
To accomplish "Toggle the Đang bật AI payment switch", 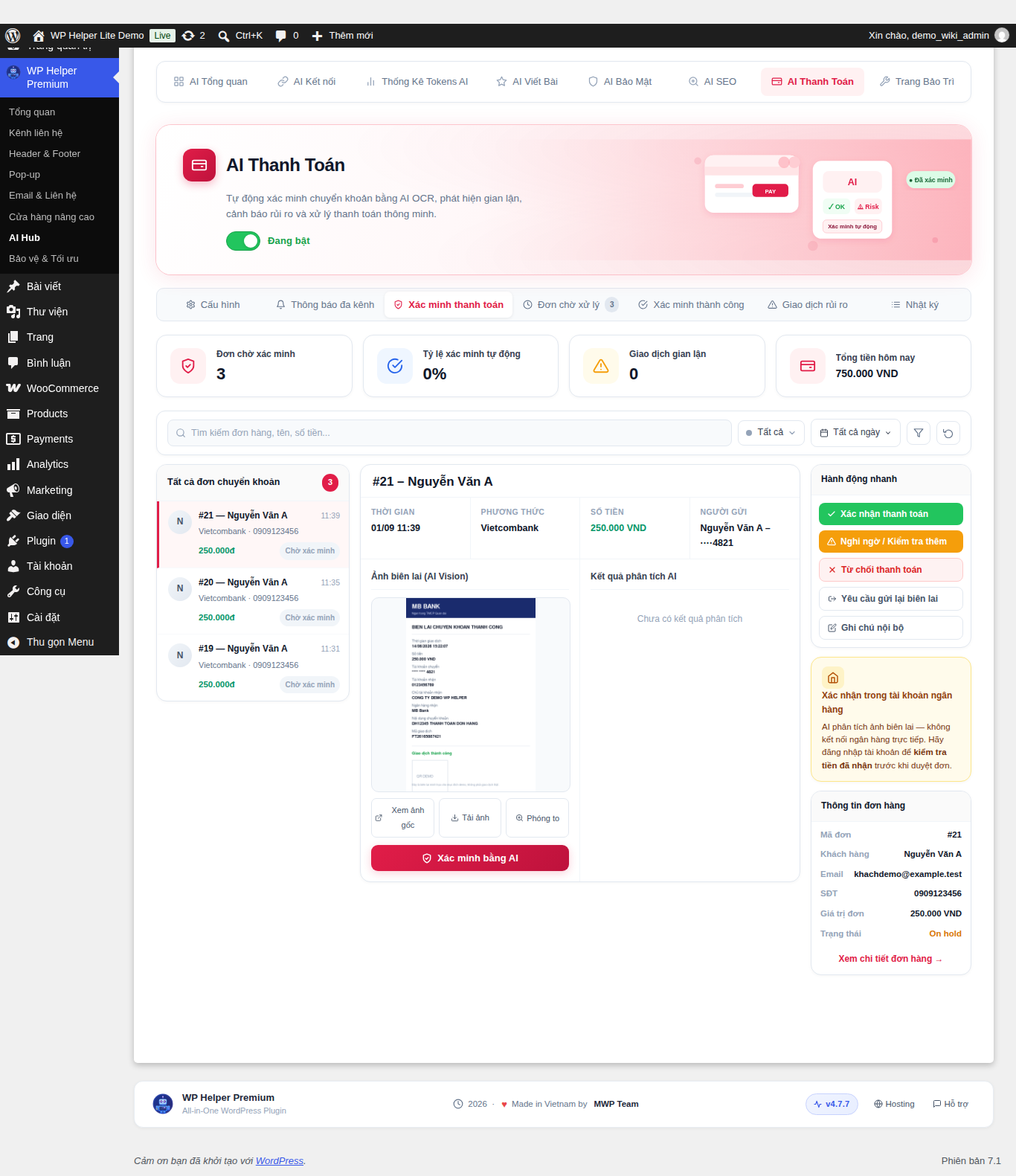I will coord(243,241).
